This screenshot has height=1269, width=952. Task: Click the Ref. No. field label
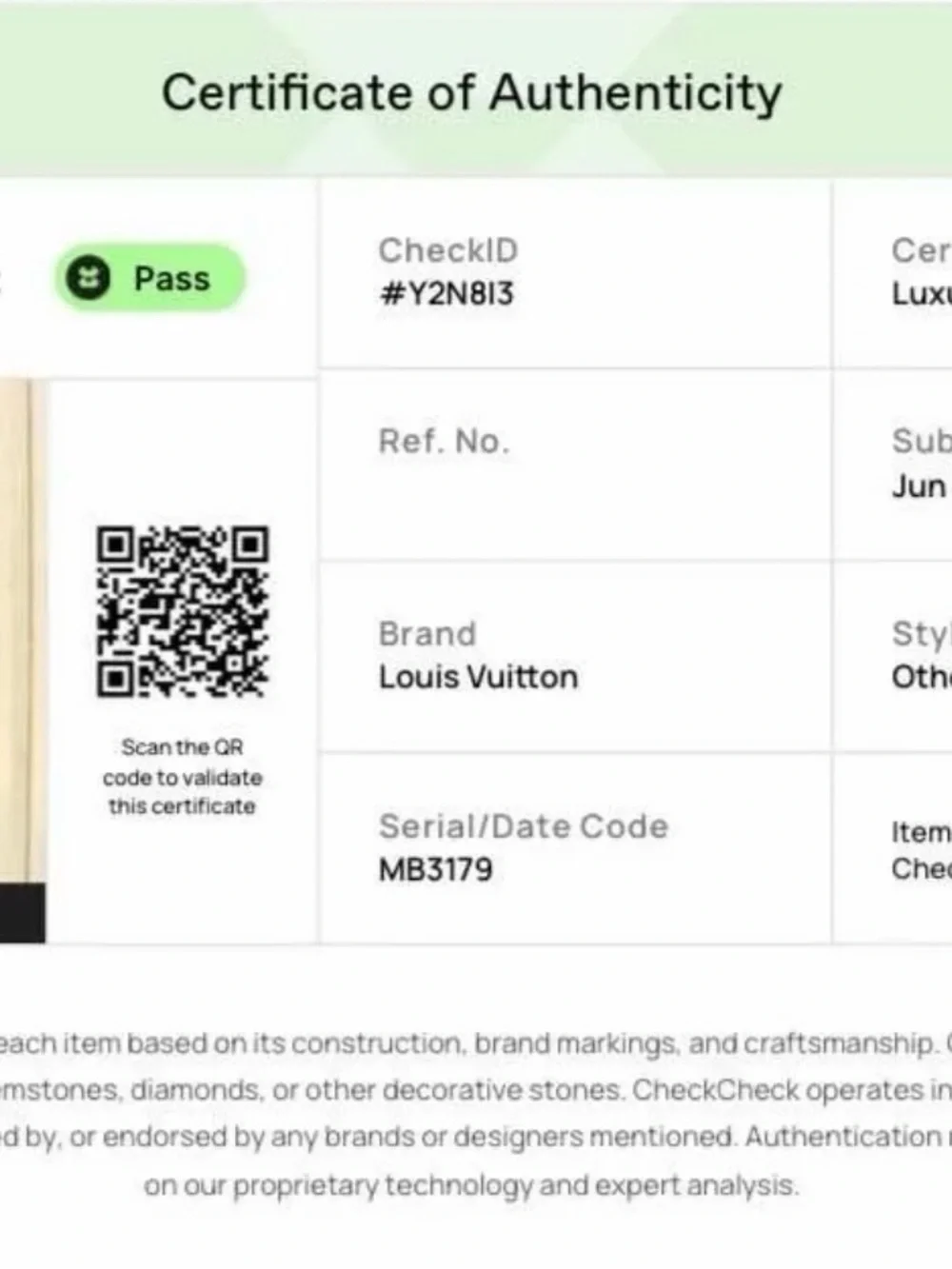(445, 441)
